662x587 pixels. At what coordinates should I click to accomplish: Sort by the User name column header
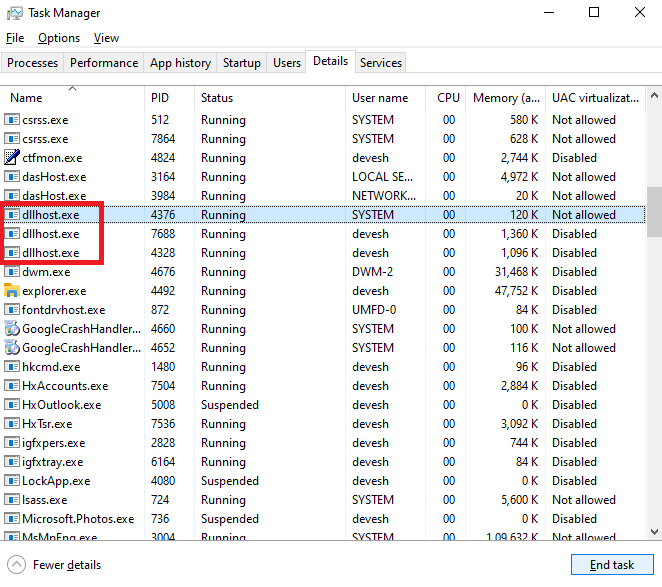coord(385,98)
